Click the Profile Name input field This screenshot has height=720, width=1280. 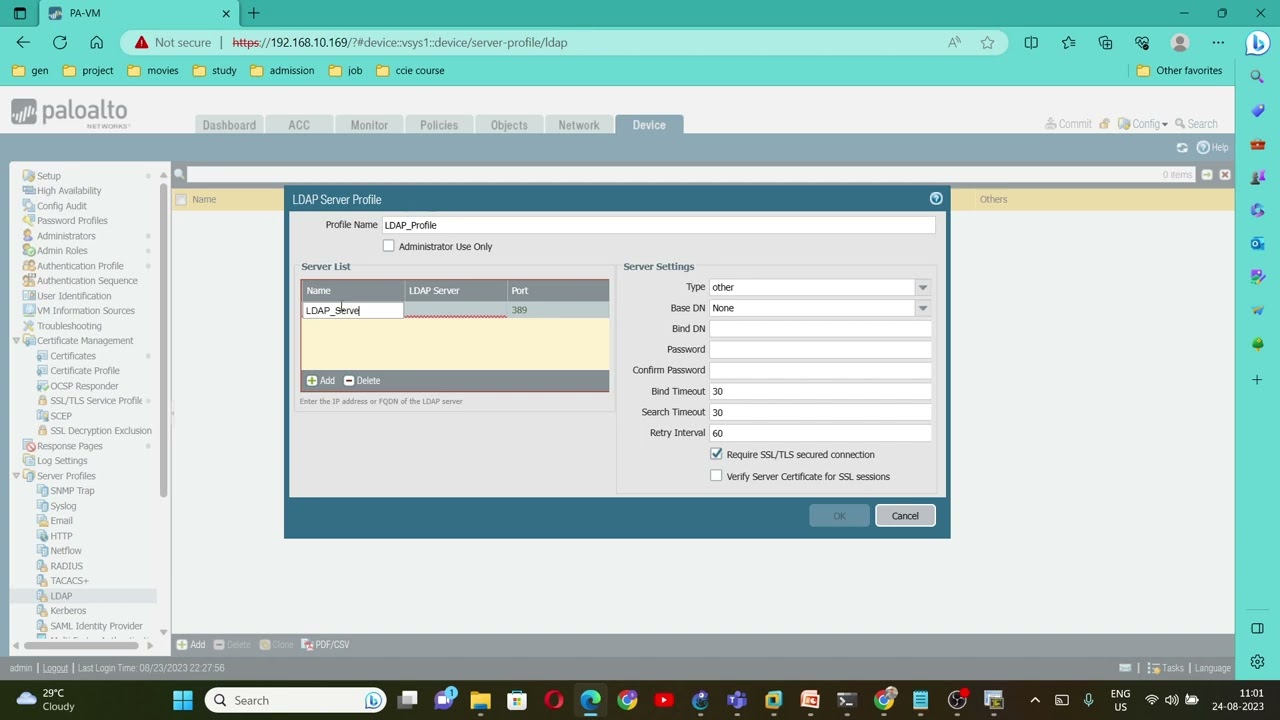point(658,225)
